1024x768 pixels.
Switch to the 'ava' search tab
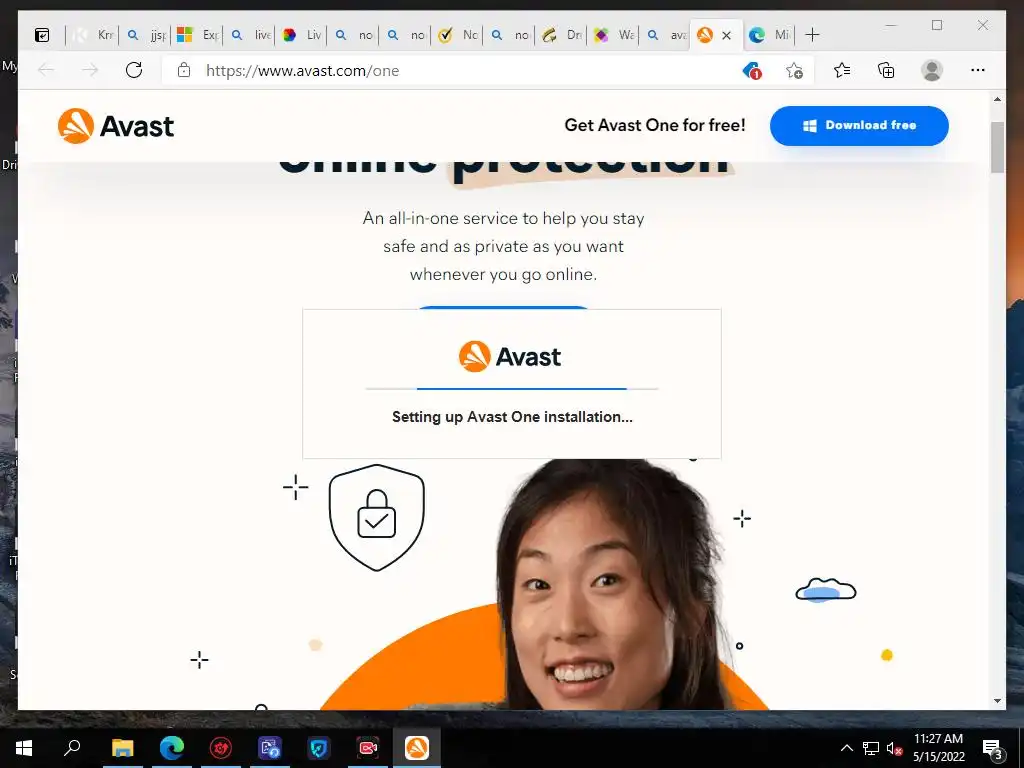pos(665,35)
